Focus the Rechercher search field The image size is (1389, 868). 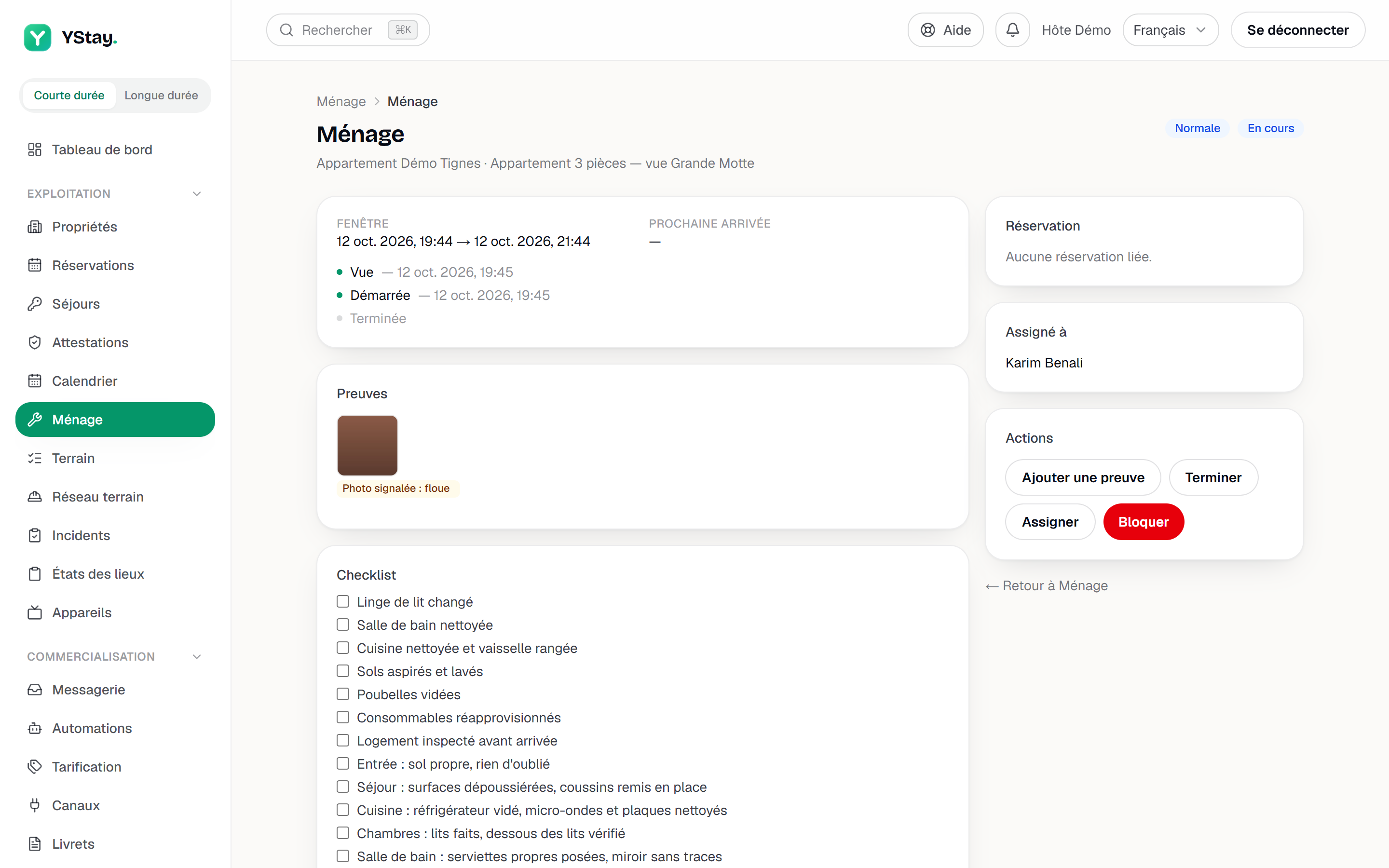pyautogui.click(x=348, y=30)
